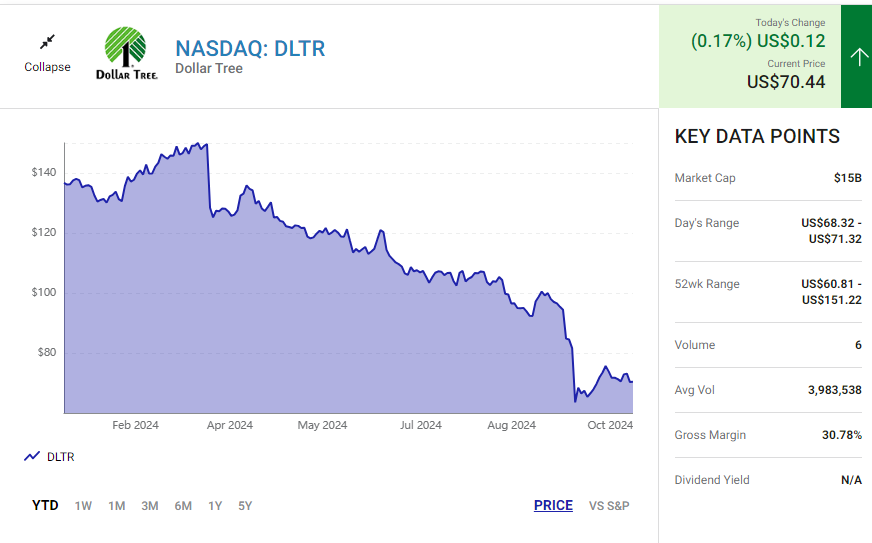The width and height of the screenshot is (872, 543).
Task: Click the Collapse label
Action: 47,67
